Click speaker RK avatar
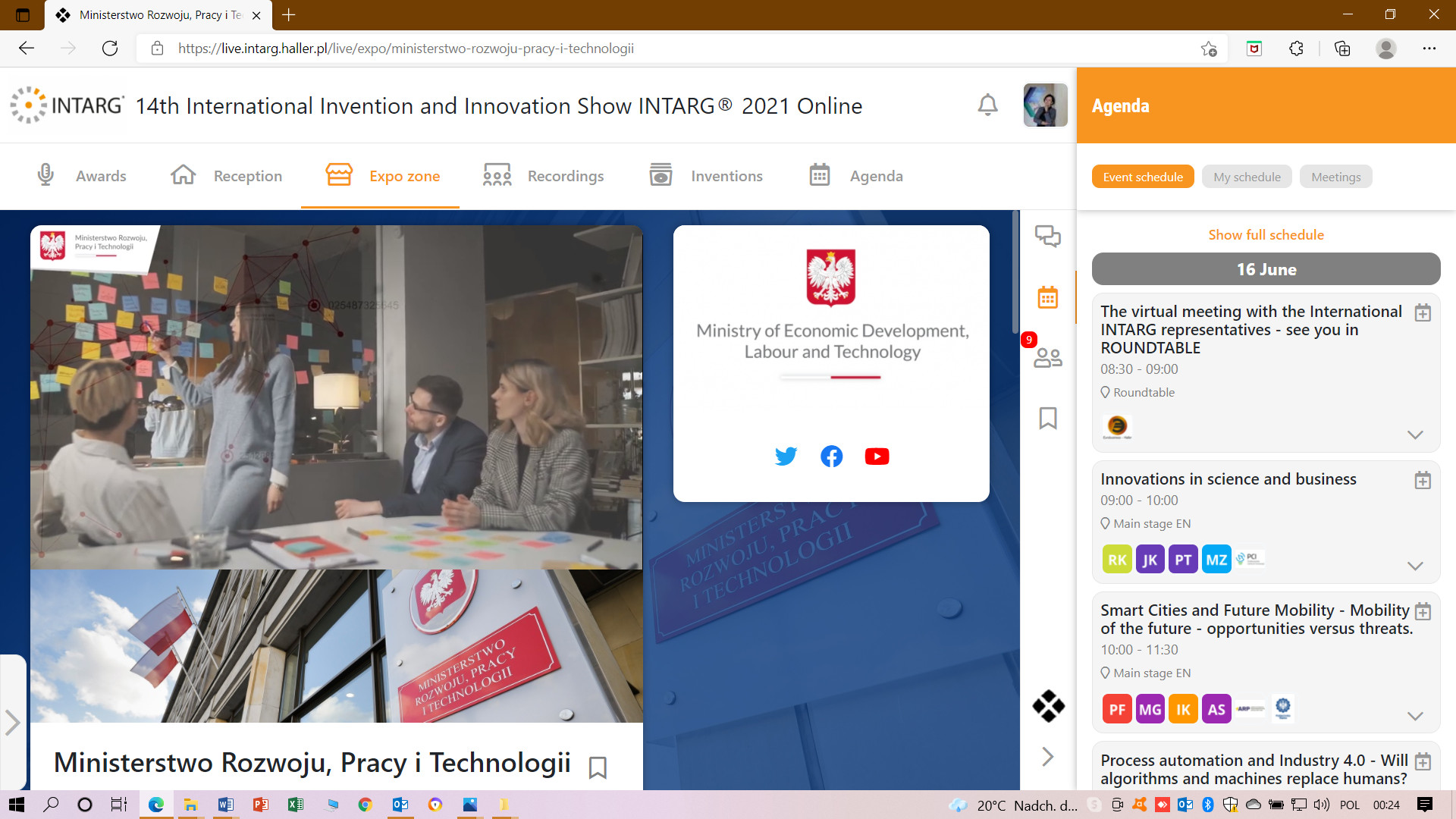This screenshot has height=819, width=1456. [1116, 560]
